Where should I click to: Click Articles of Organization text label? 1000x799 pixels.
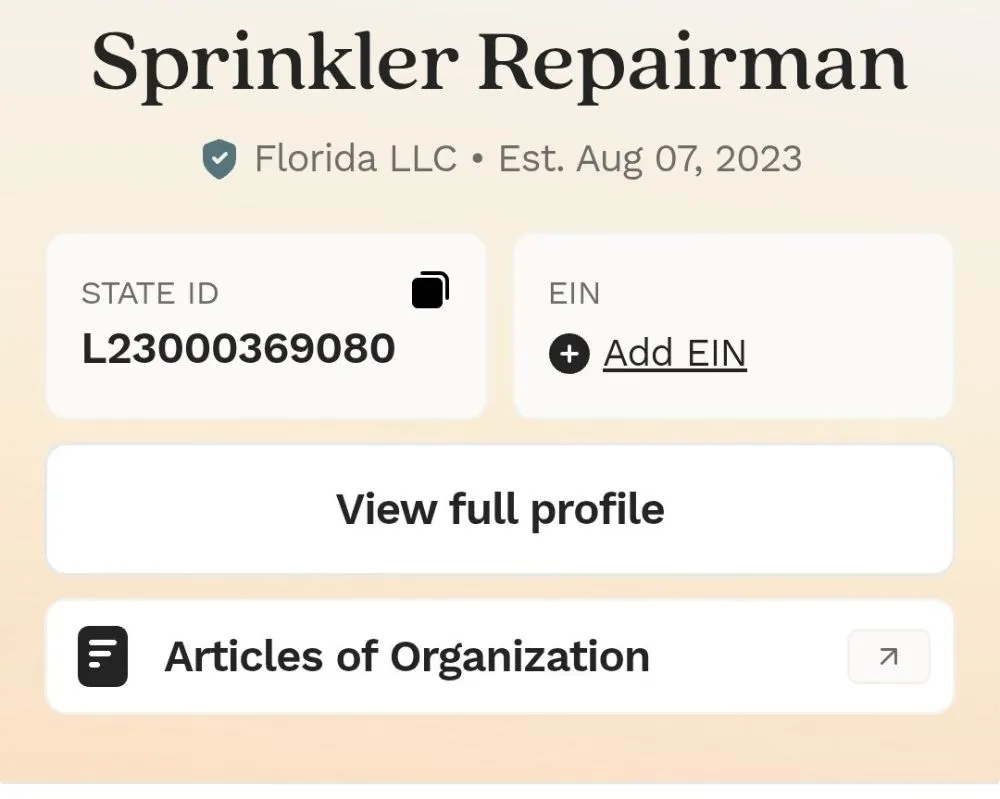click(x=408, y=656)
